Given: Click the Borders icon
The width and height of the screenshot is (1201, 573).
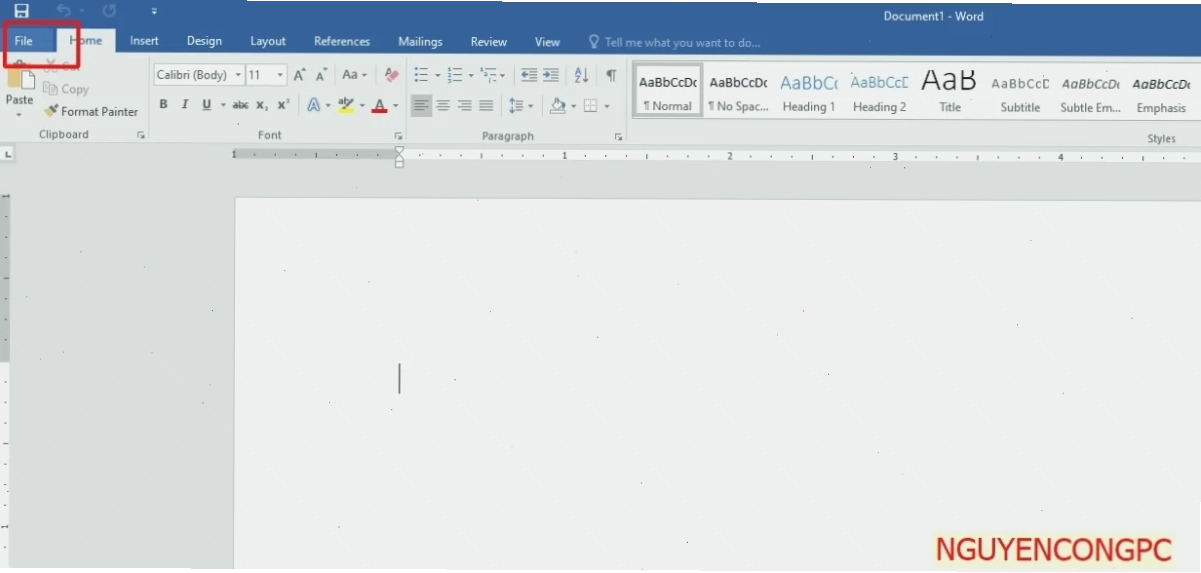Looking at the screenshot, I should click(x=590, y=105).
